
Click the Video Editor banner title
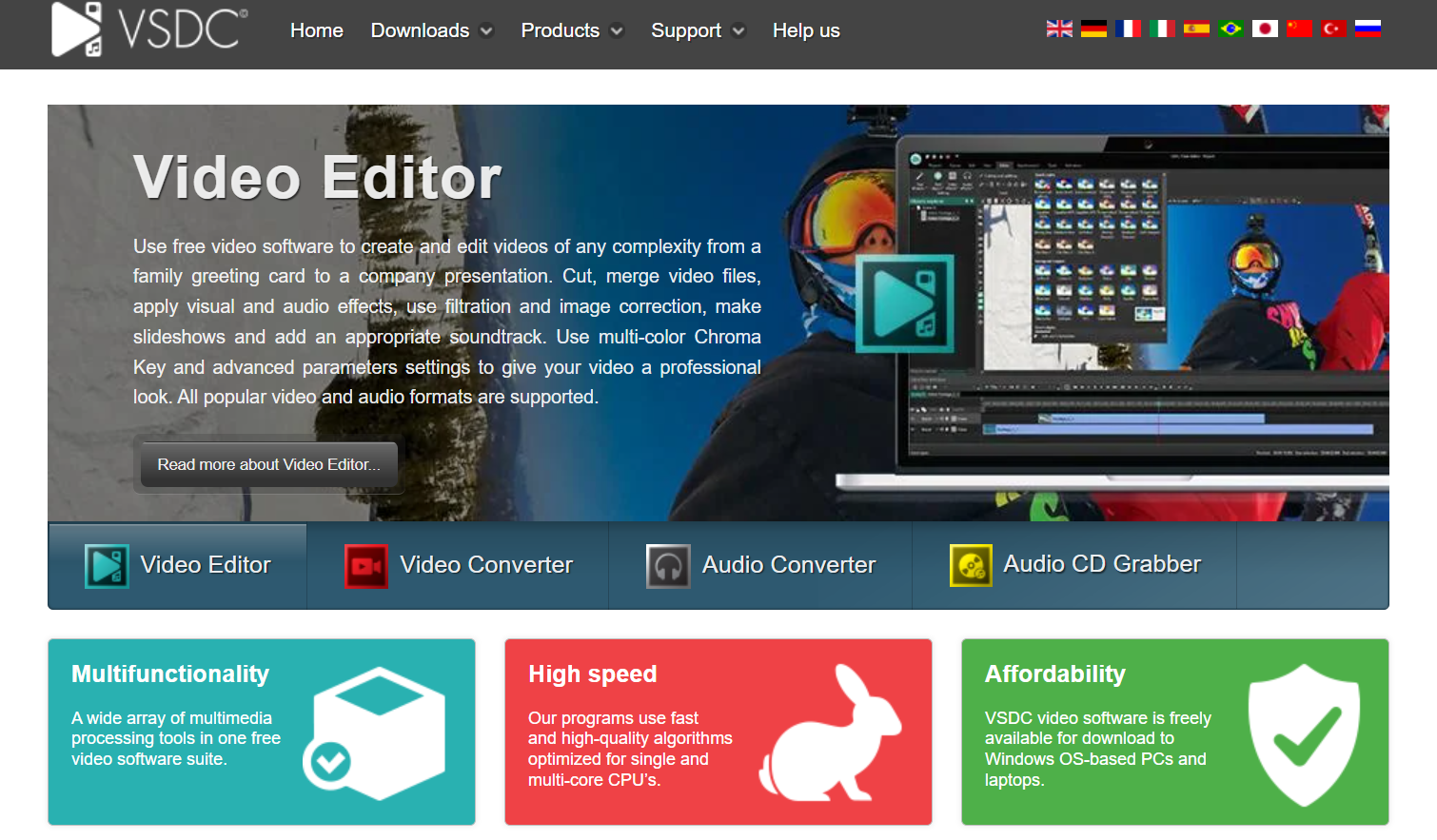pyautogui.click(x=317, y=177)
